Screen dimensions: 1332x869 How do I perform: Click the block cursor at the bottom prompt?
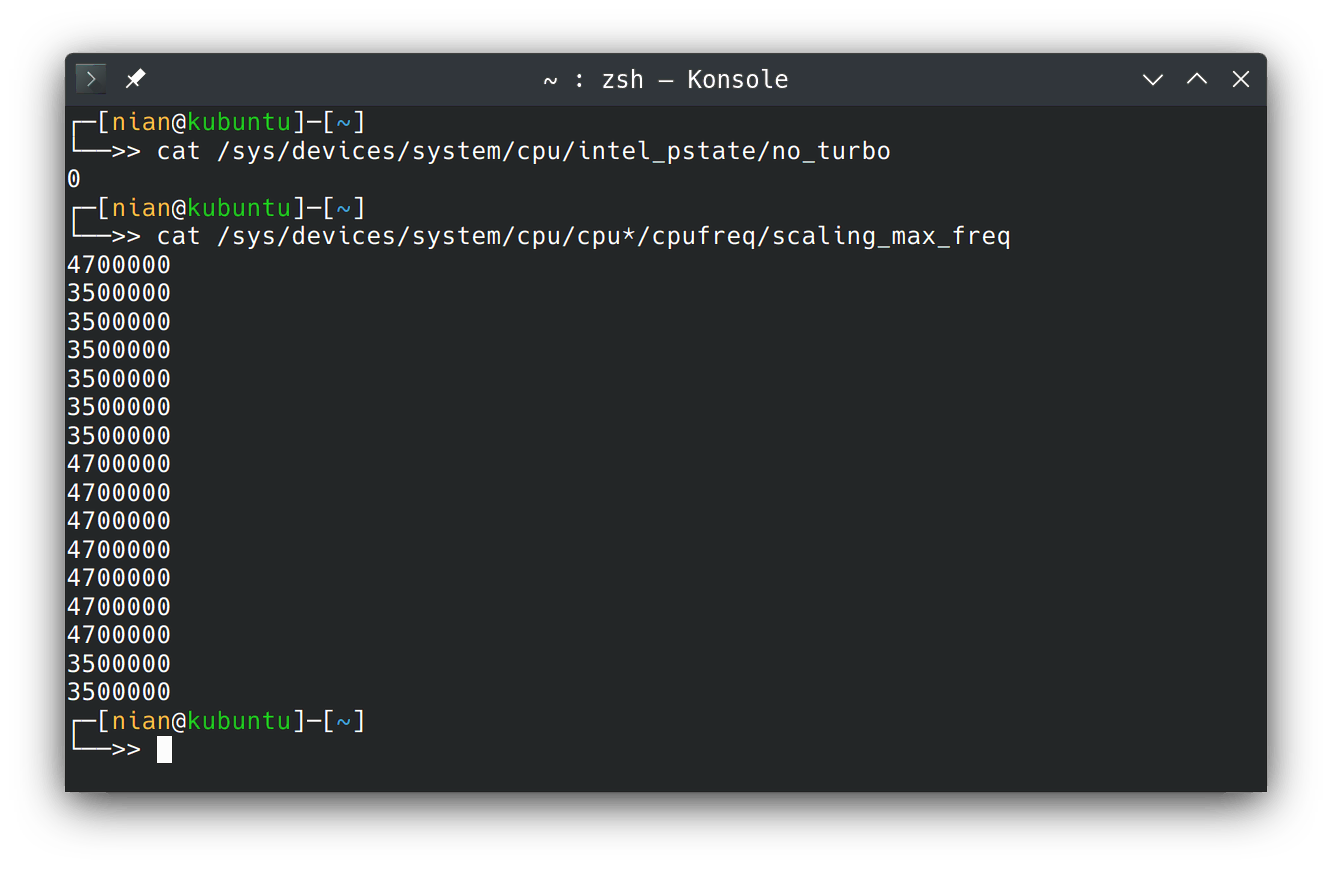pos(165,749)
